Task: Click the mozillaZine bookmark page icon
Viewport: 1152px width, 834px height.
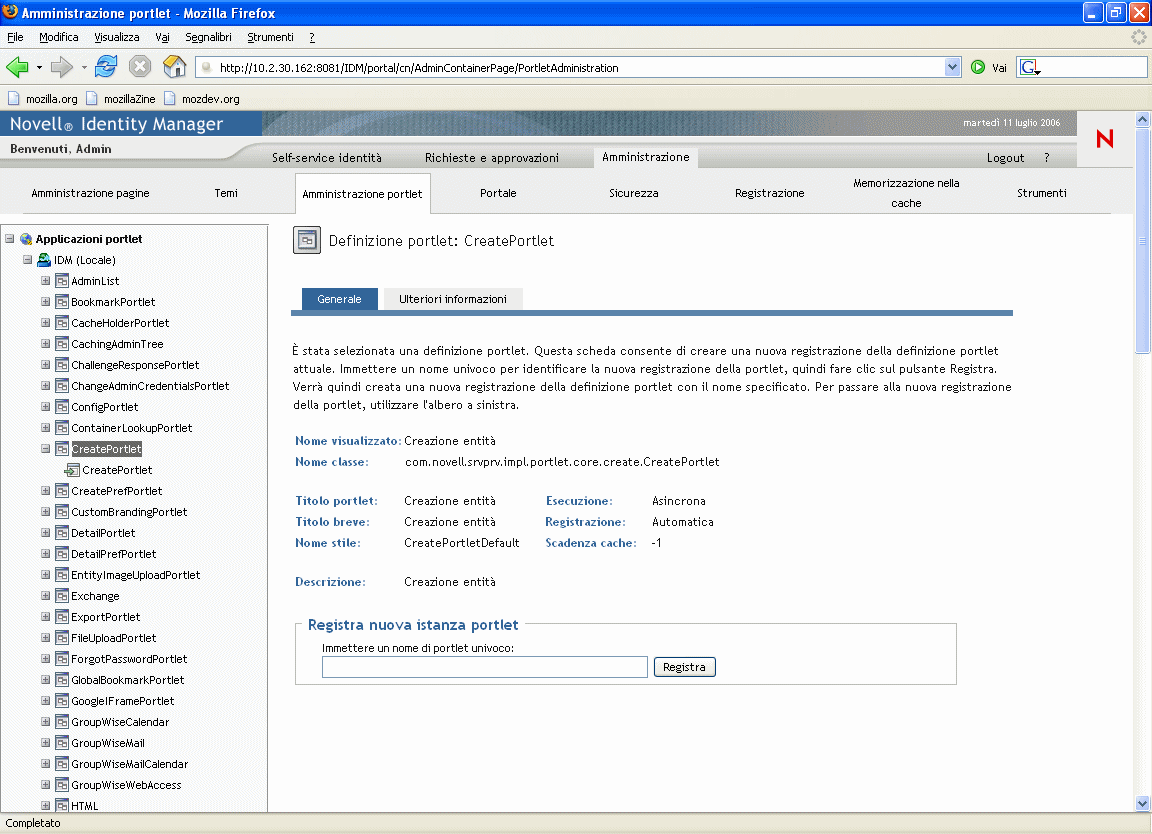Action: tap(92, 98)
